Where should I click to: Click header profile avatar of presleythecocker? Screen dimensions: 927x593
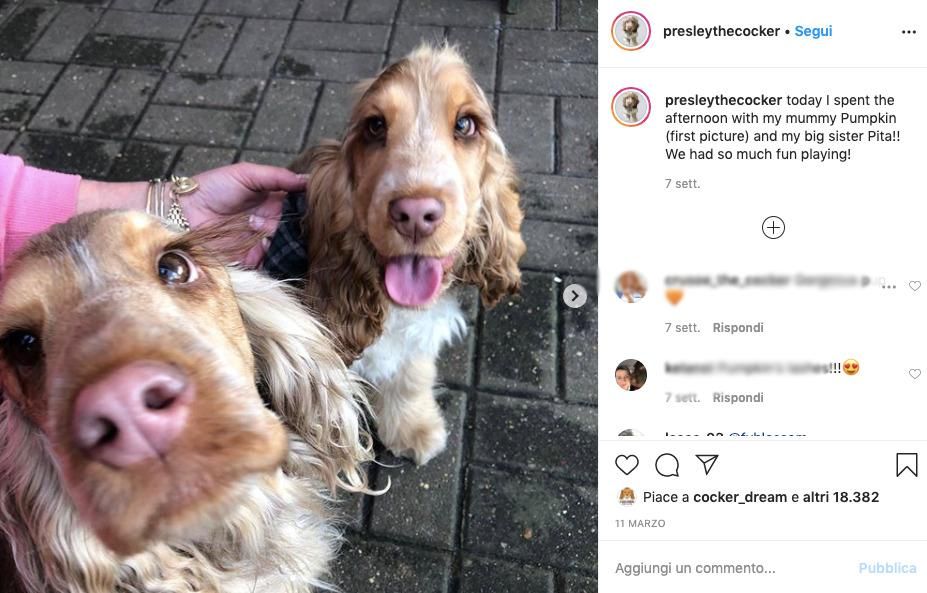point(631,31)
